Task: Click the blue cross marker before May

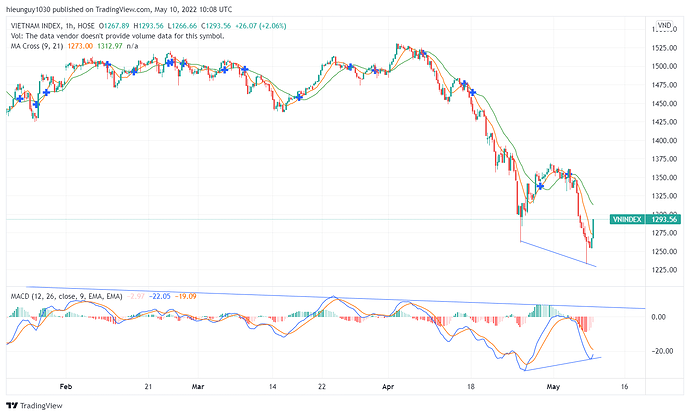Action: pyautogui.click(x=541, y=186)
